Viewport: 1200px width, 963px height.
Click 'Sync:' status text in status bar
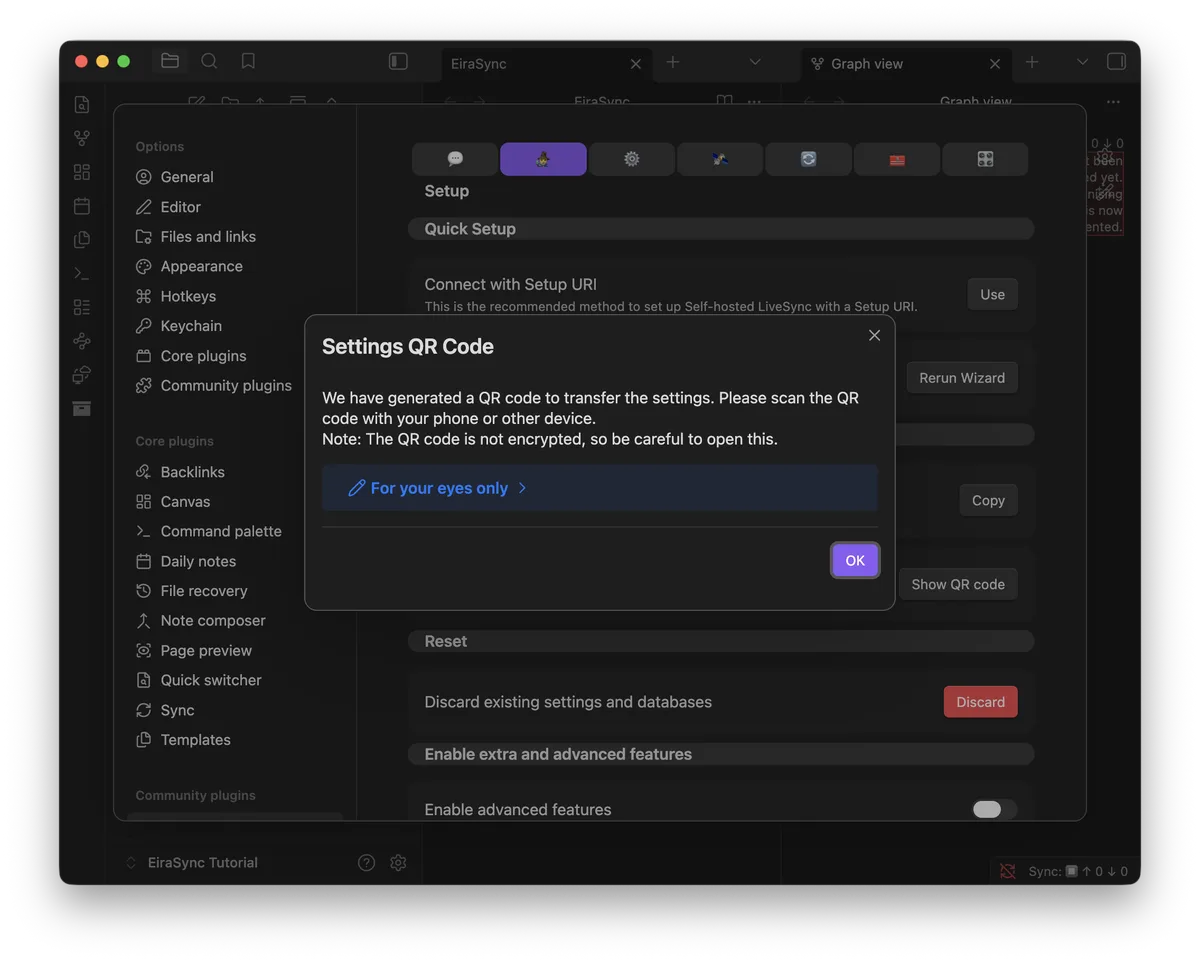pyautogui.click(x=1044, y=871)
